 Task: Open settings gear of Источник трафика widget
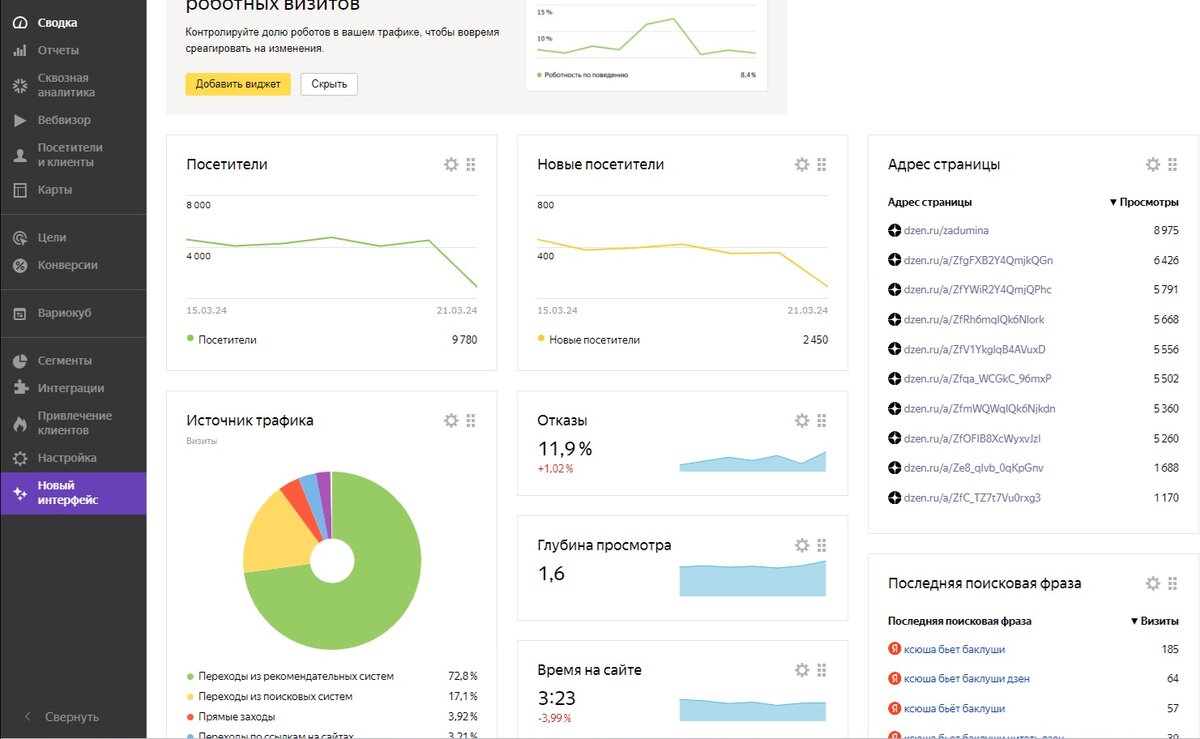(x=451, y=420)
